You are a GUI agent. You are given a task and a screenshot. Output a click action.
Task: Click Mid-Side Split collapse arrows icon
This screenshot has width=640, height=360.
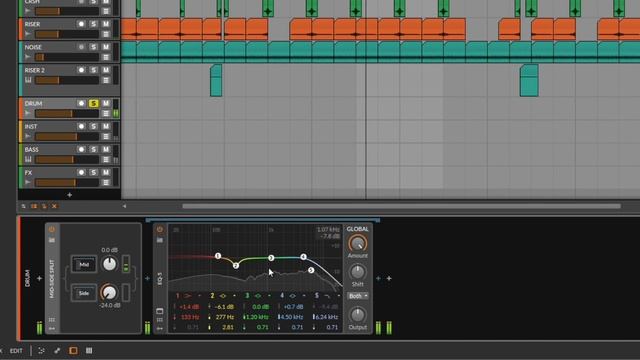(x=51, y=328)
